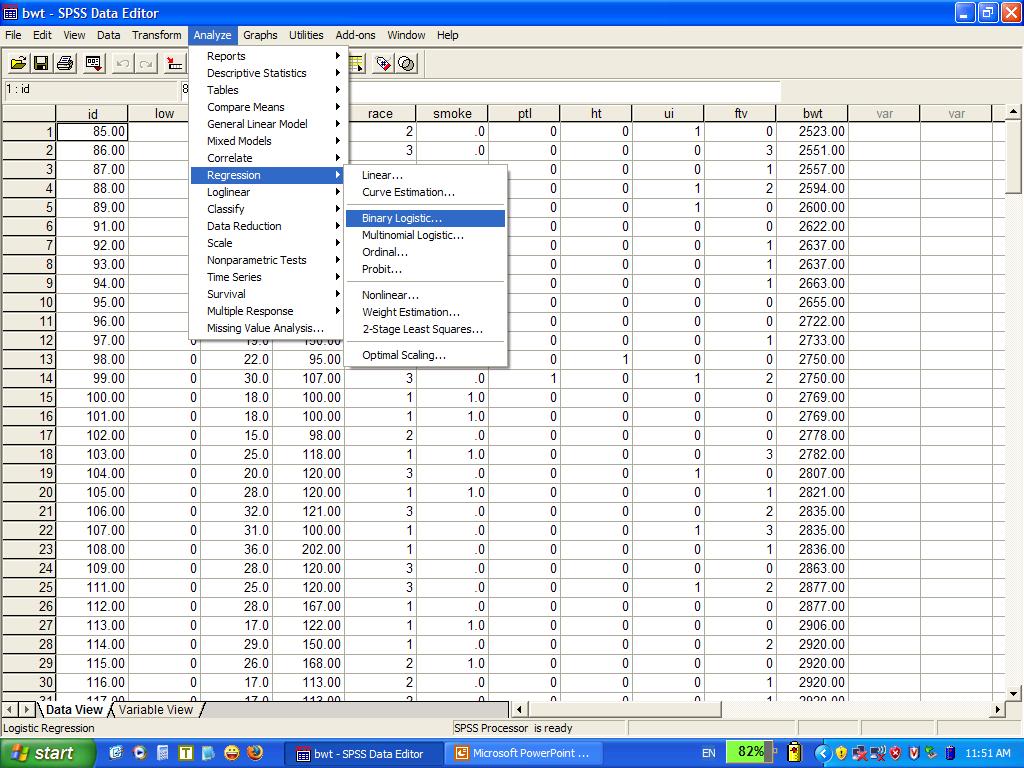Image resolution: width=1024 pixels, height=768 pixels.
Task: Click the calculator quick launch icon
Action: click(x=163, y=753)
